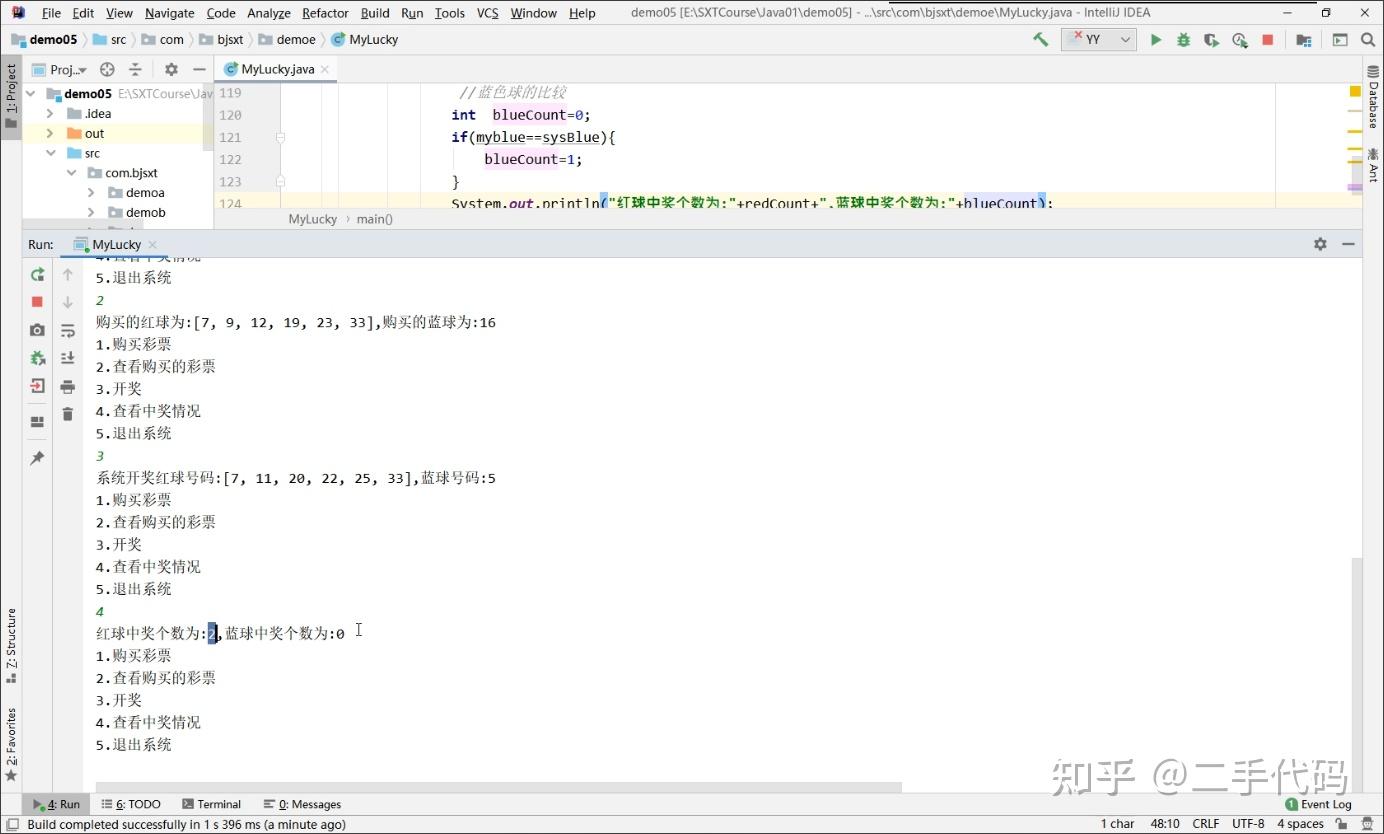The width and height of the screenshot is (1384, 834).
Task: Open the 2: Favorites side tab
Action: 11,744
